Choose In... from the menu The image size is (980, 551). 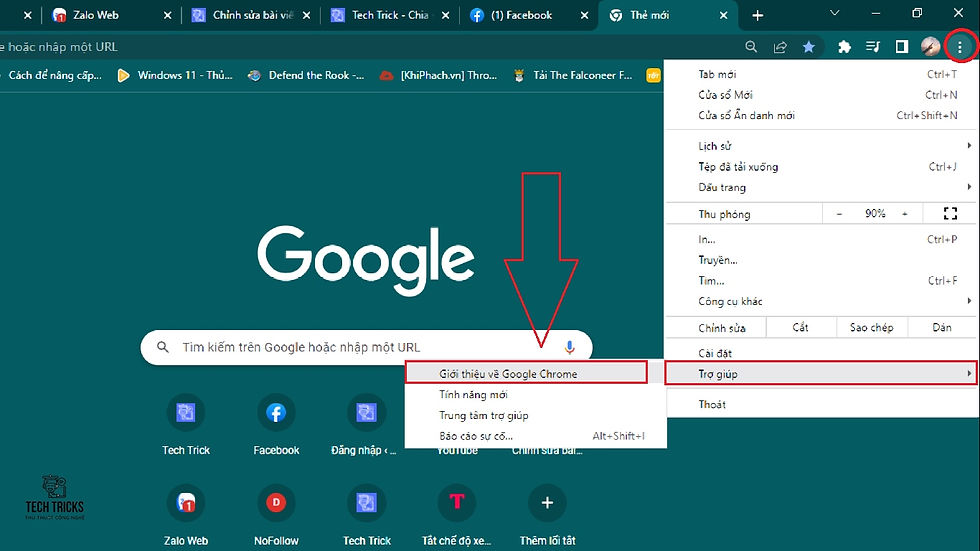tap(821, 239)
